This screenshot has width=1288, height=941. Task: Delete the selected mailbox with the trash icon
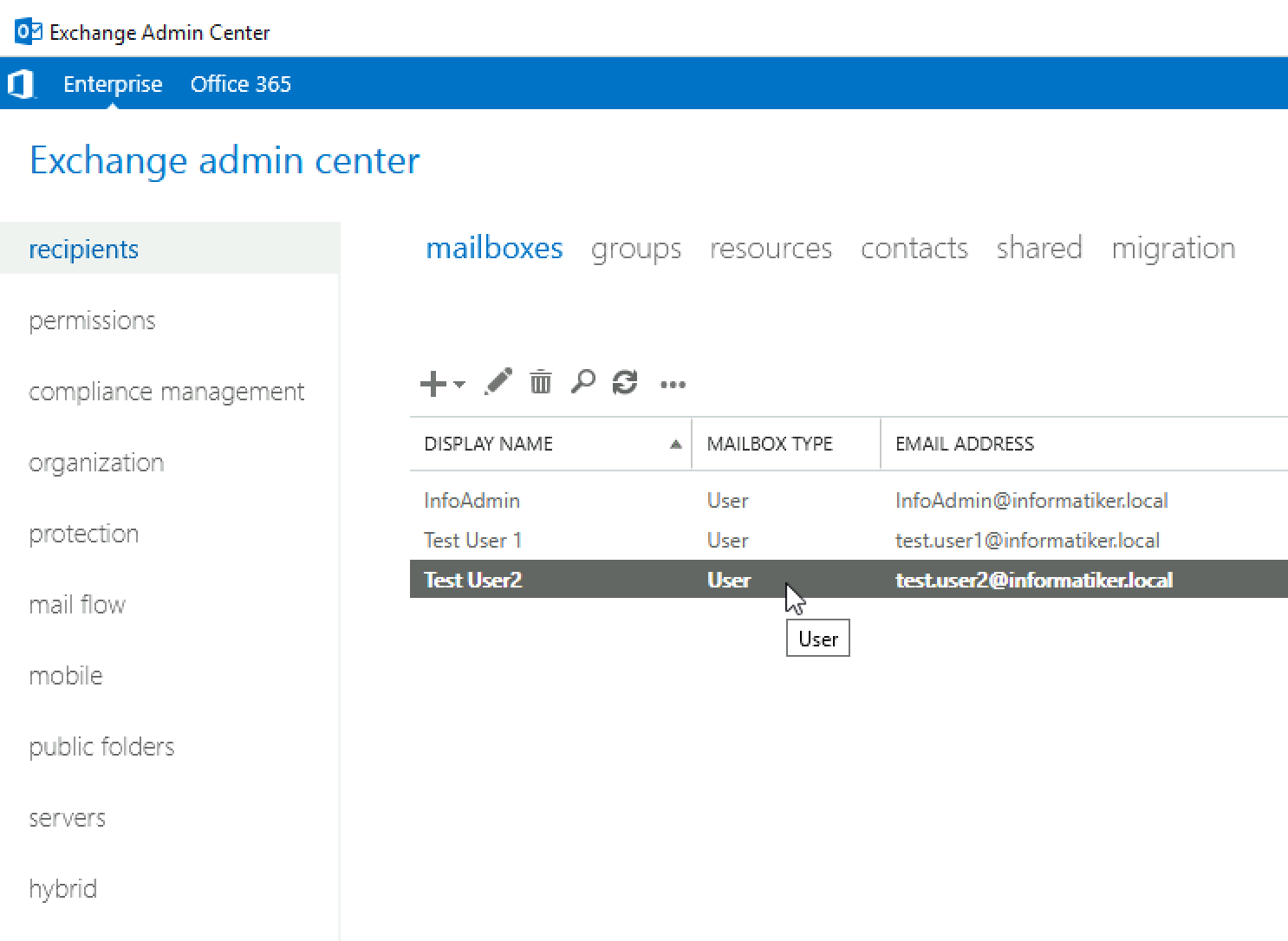pyautogui.click(x=541, y=381)
